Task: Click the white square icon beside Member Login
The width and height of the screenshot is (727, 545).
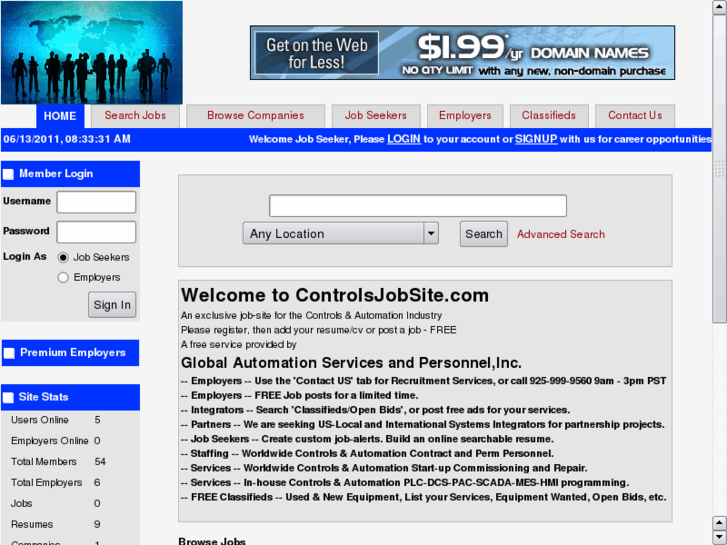Action: (9, 174)
